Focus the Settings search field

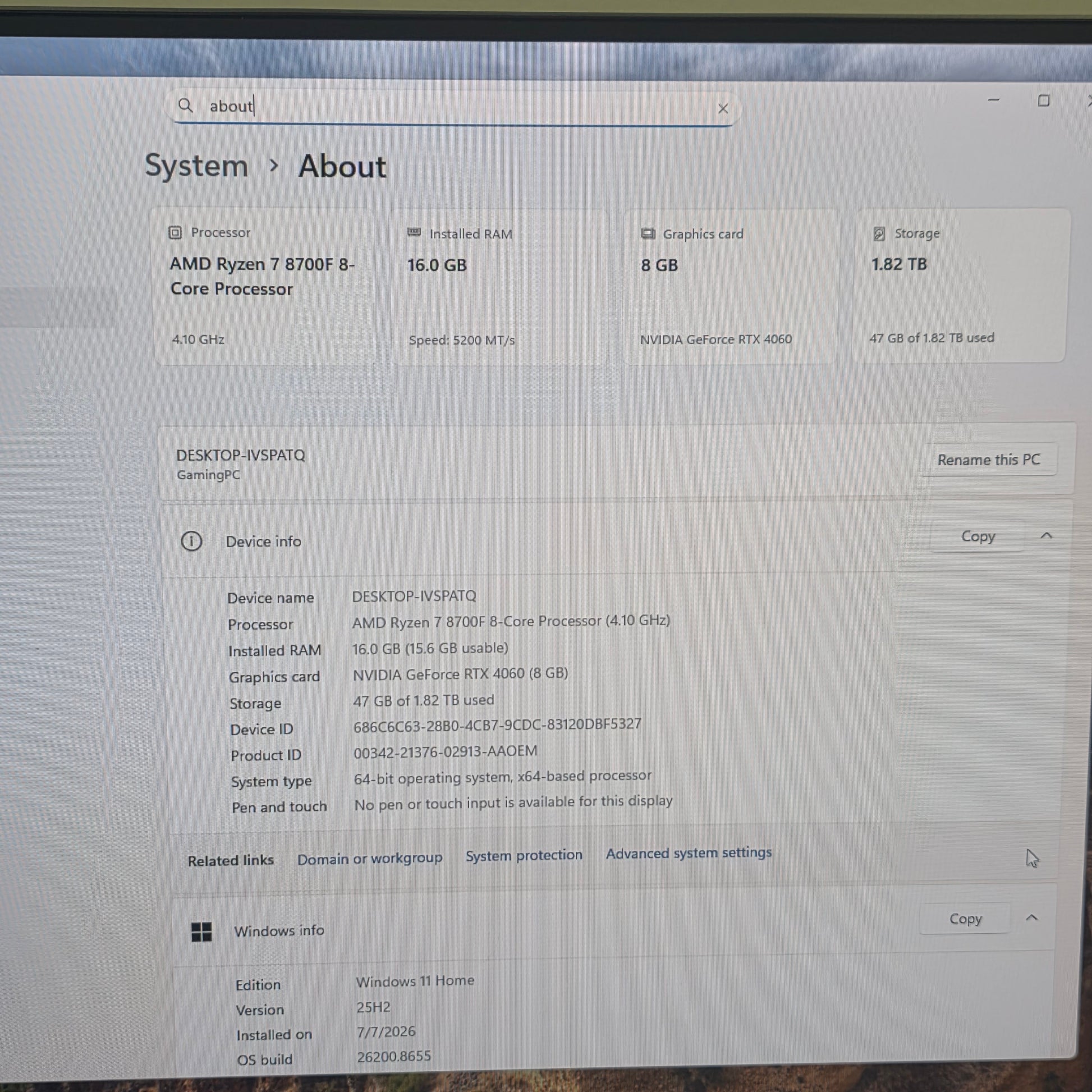pyautogui.click(x=452, y=106)
